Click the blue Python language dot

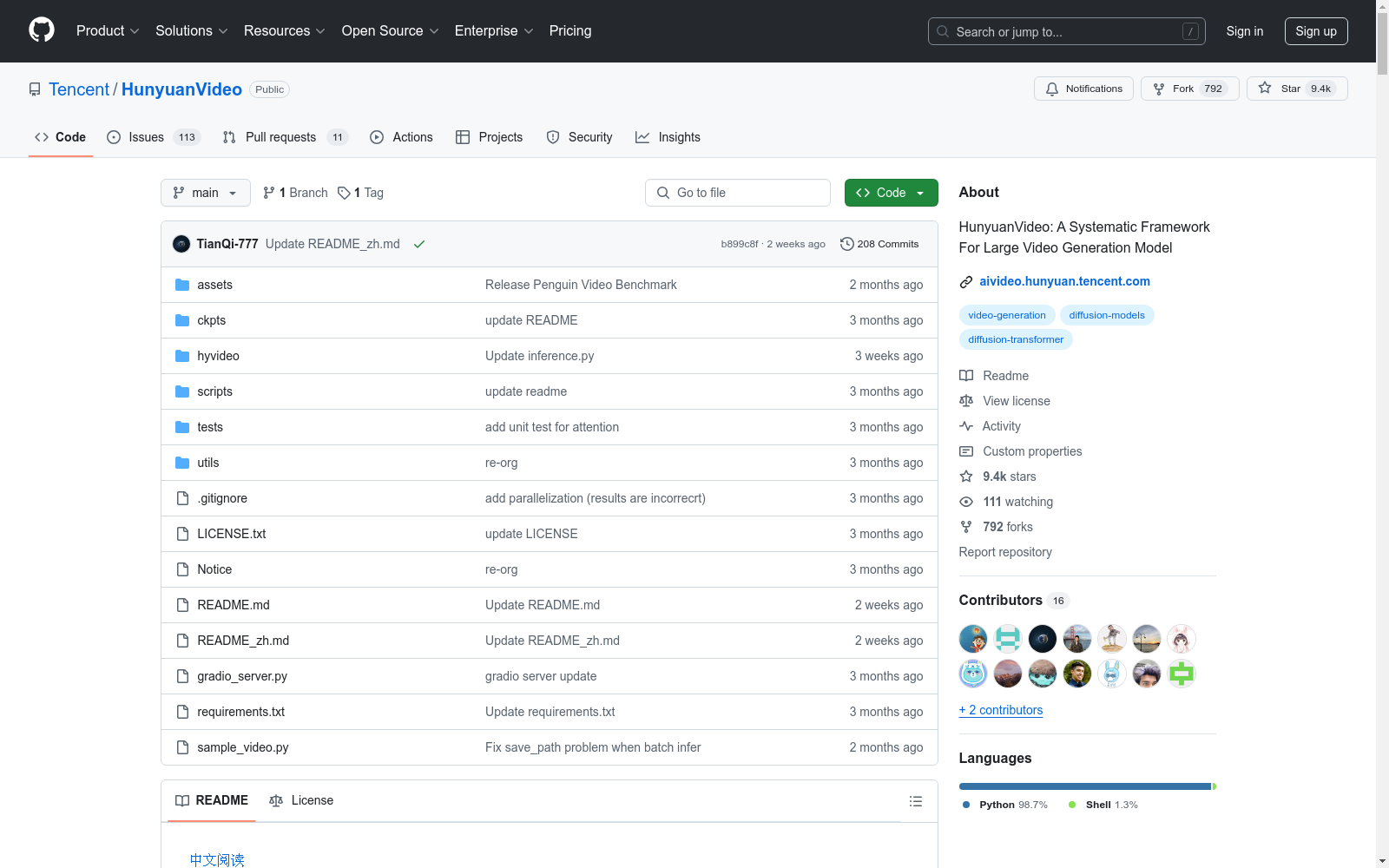[966, 805]
